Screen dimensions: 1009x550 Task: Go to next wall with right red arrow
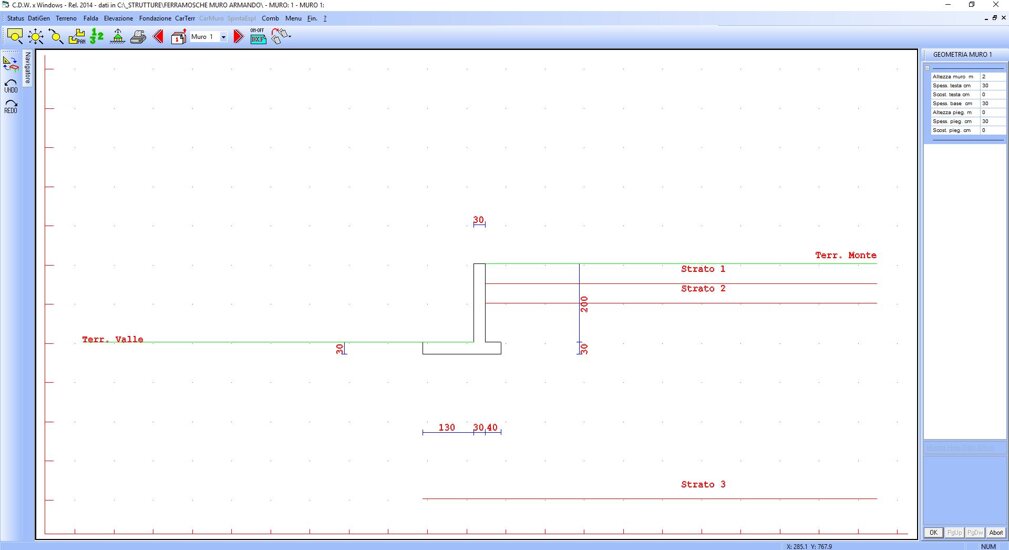pyautogui.click(x=238, y=36)
